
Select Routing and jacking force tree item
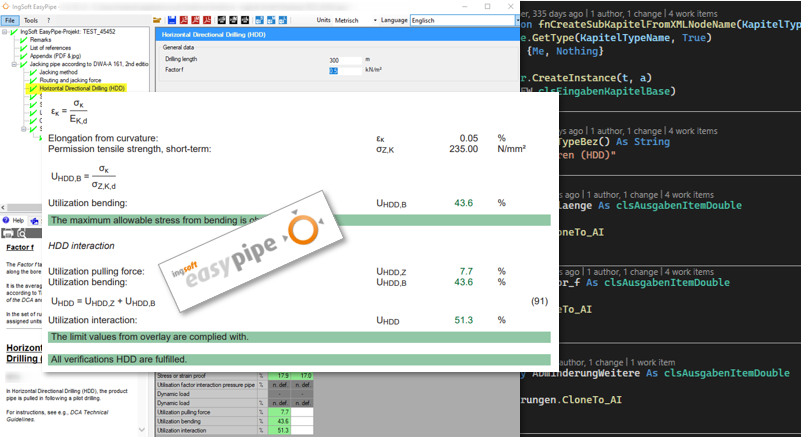pyautogui.click(x=70, y=80)
